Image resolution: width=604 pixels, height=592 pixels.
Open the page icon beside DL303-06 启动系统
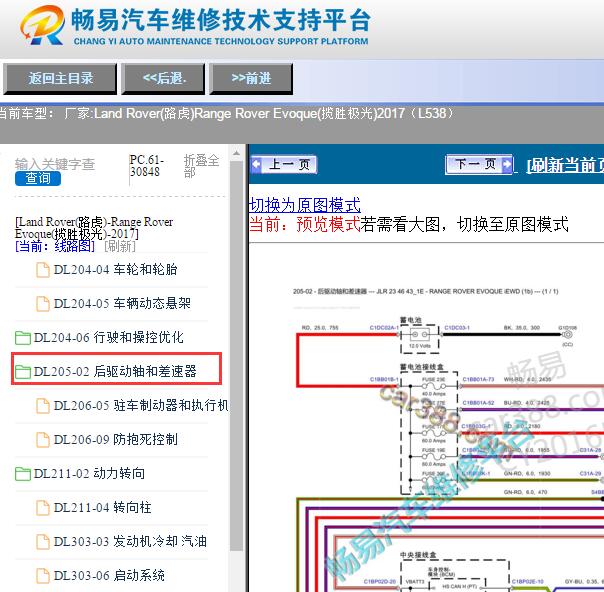43,575
